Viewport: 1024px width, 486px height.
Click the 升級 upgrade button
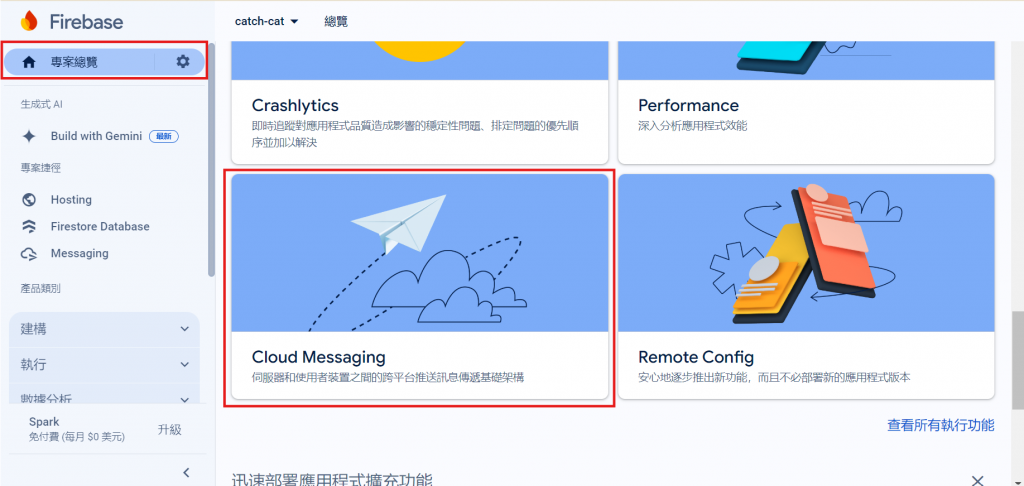[170, 429]
